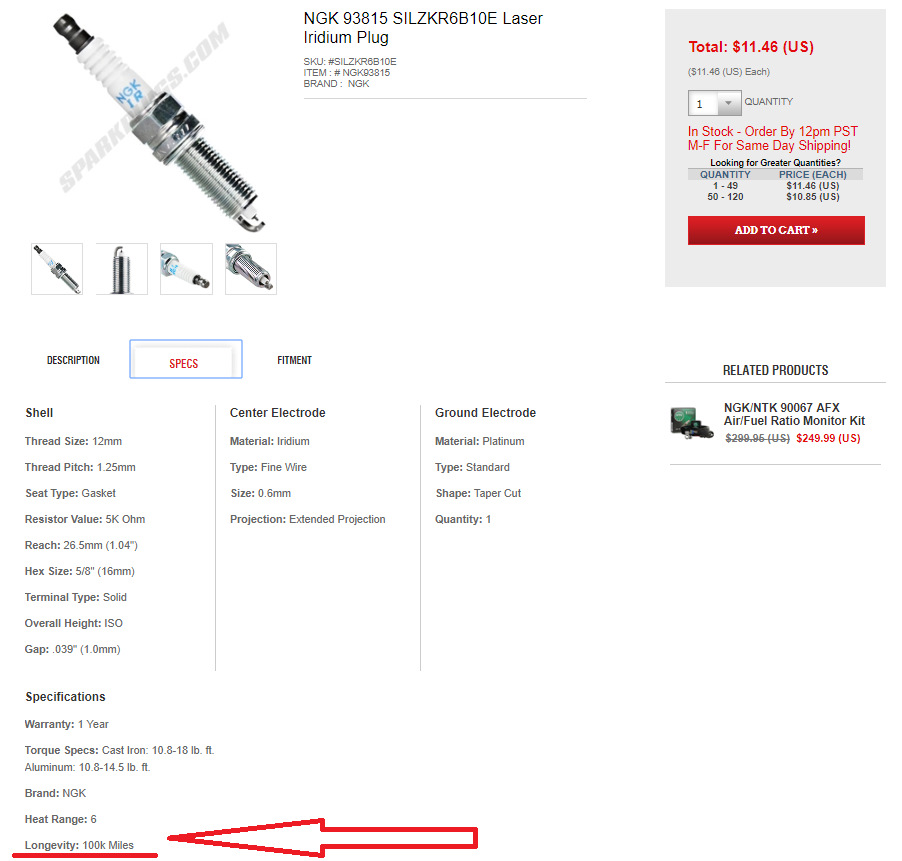The width and height of the screenshot is (902, 861).
Task: Select the upright electrode tip thumbnail
Action: (121, 269)
